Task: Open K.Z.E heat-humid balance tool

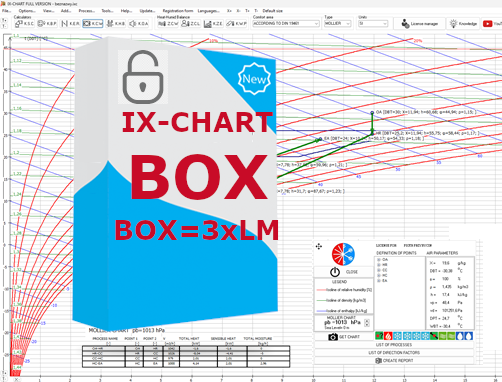Action: (x=213, y=24)
